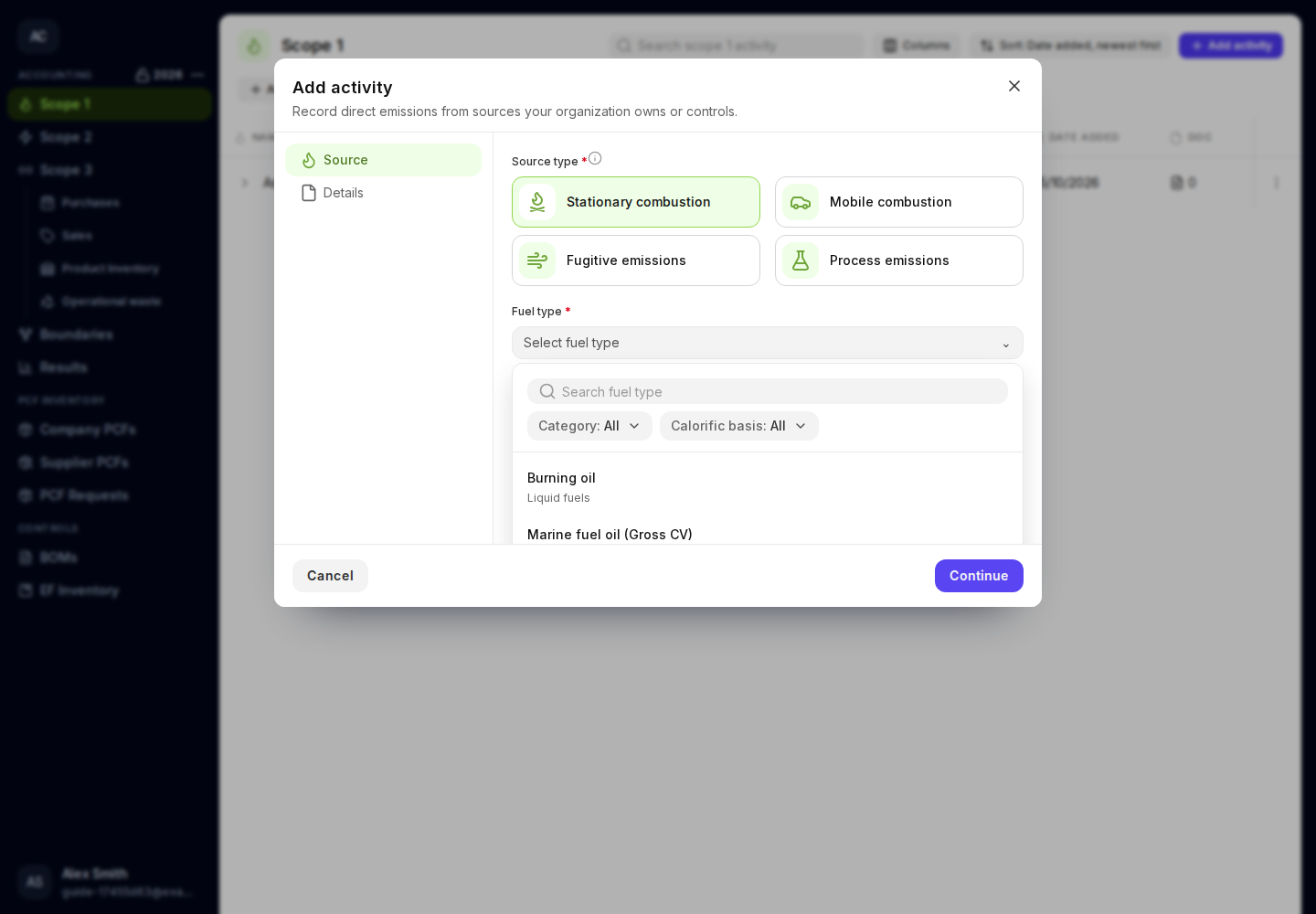Click Add activity button in background page

click(1231, 46)
